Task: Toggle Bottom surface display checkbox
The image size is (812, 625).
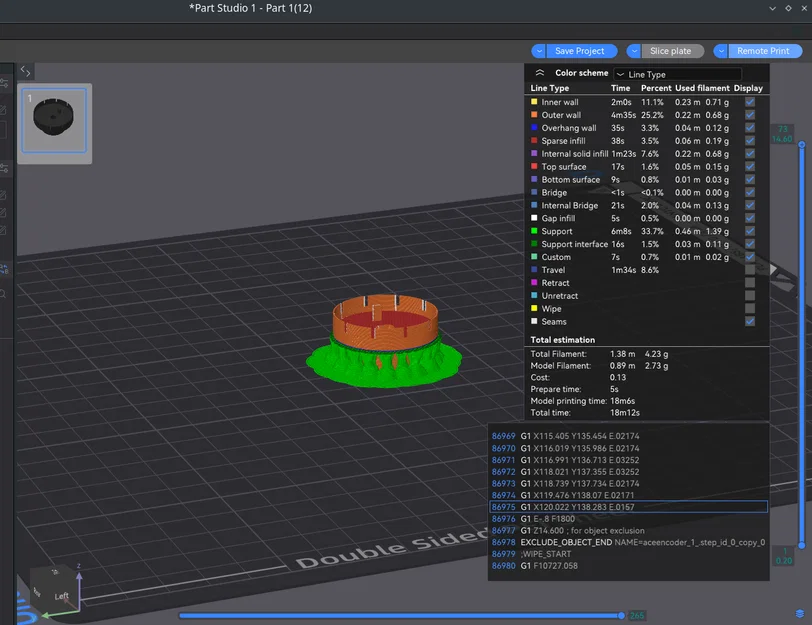Action: 749,180
